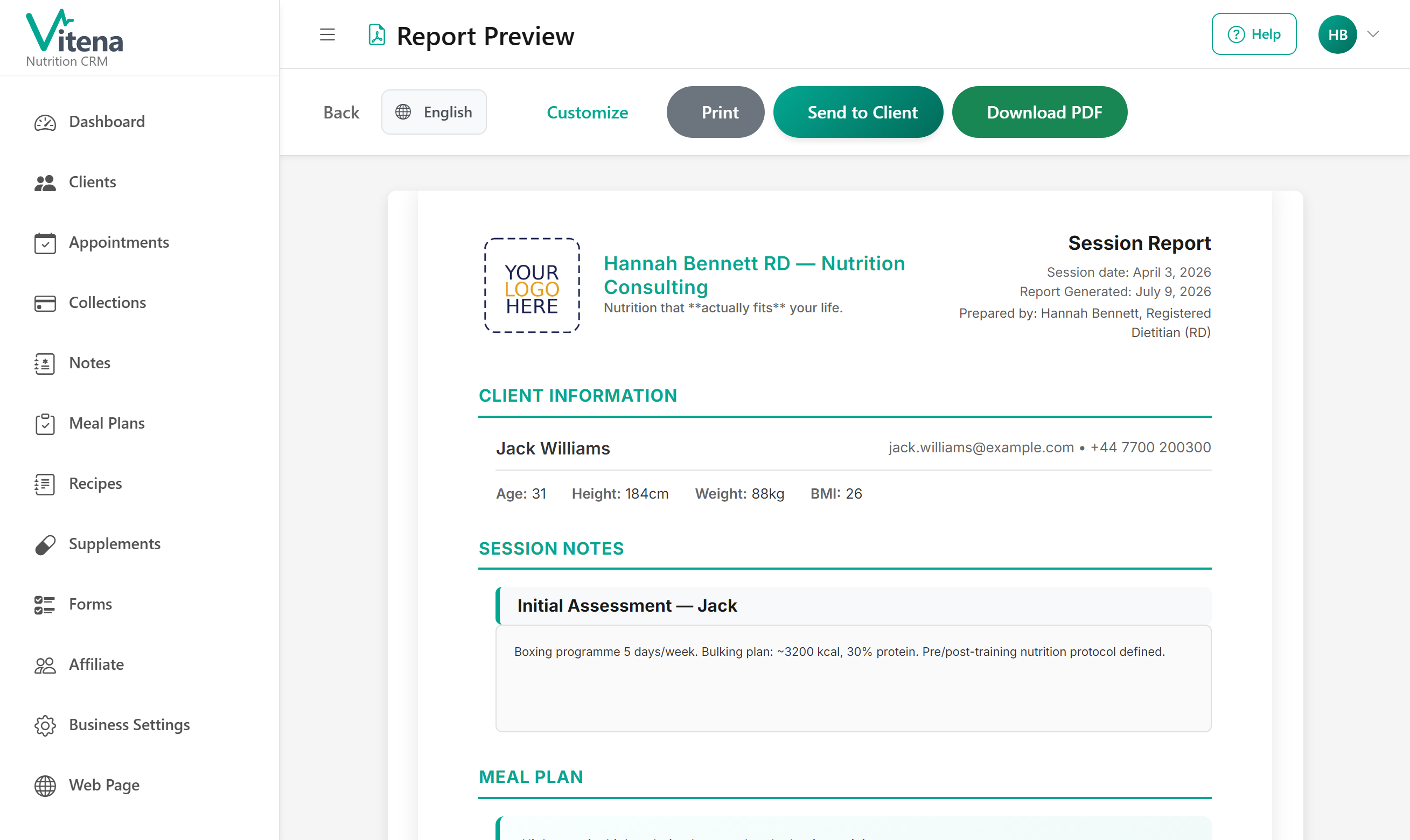Click the Download PDF button
Screen dimensions: 1410x840
1039,112
